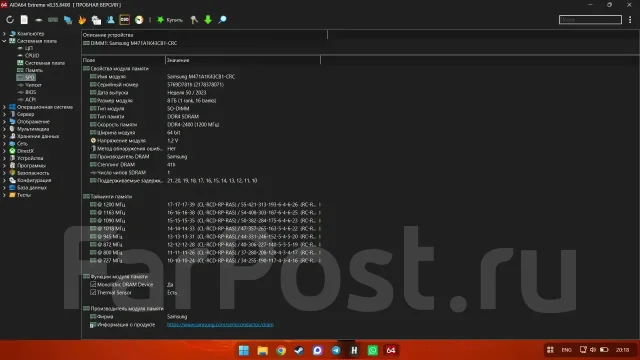
Task: Start the flame stability test icon
Action: coord(82,20)
